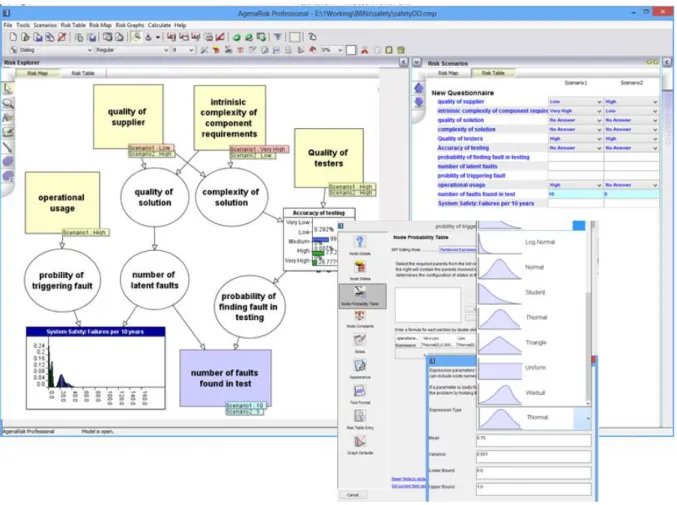
Task: Open the Dialog font family dropdown
Action: [55, 50]
